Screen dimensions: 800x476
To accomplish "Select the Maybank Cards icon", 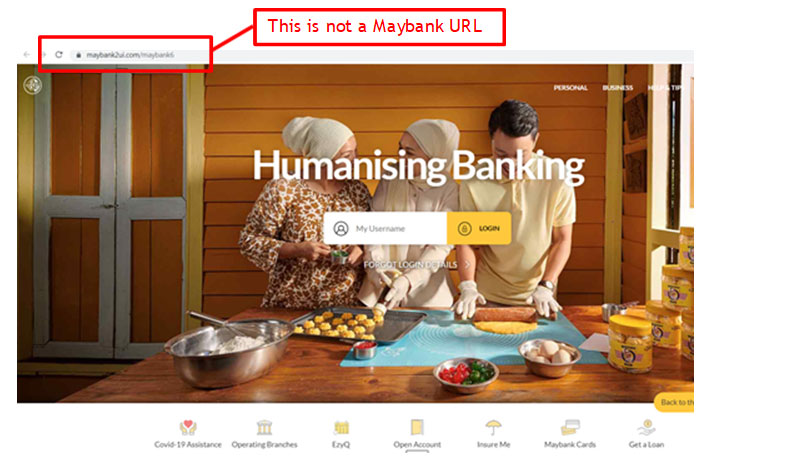I will pyautogui.click(x=570, y=428).
